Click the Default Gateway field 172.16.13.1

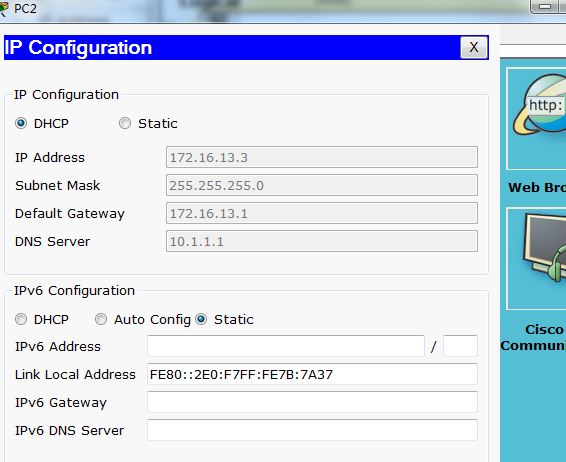tap(322, 213)
